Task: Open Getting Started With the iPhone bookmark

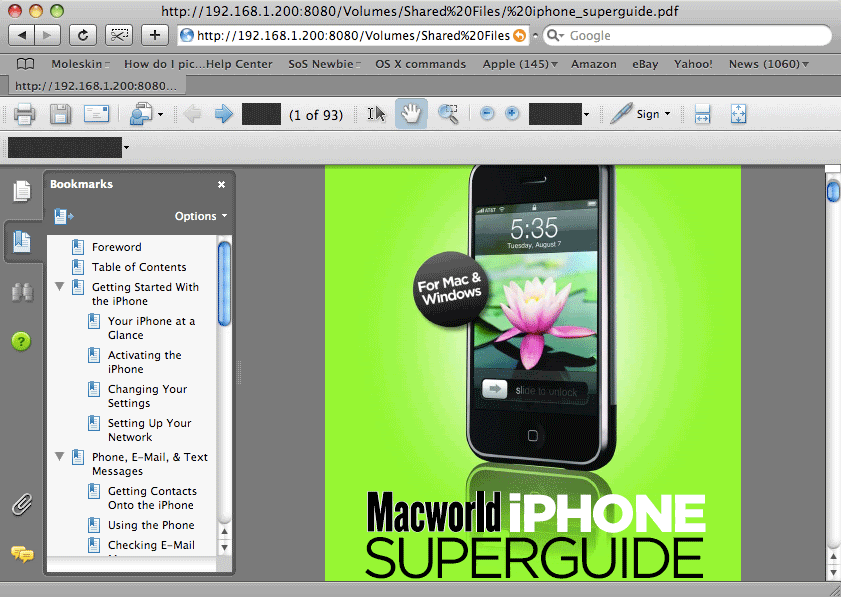Action: [x=145, y=294]
